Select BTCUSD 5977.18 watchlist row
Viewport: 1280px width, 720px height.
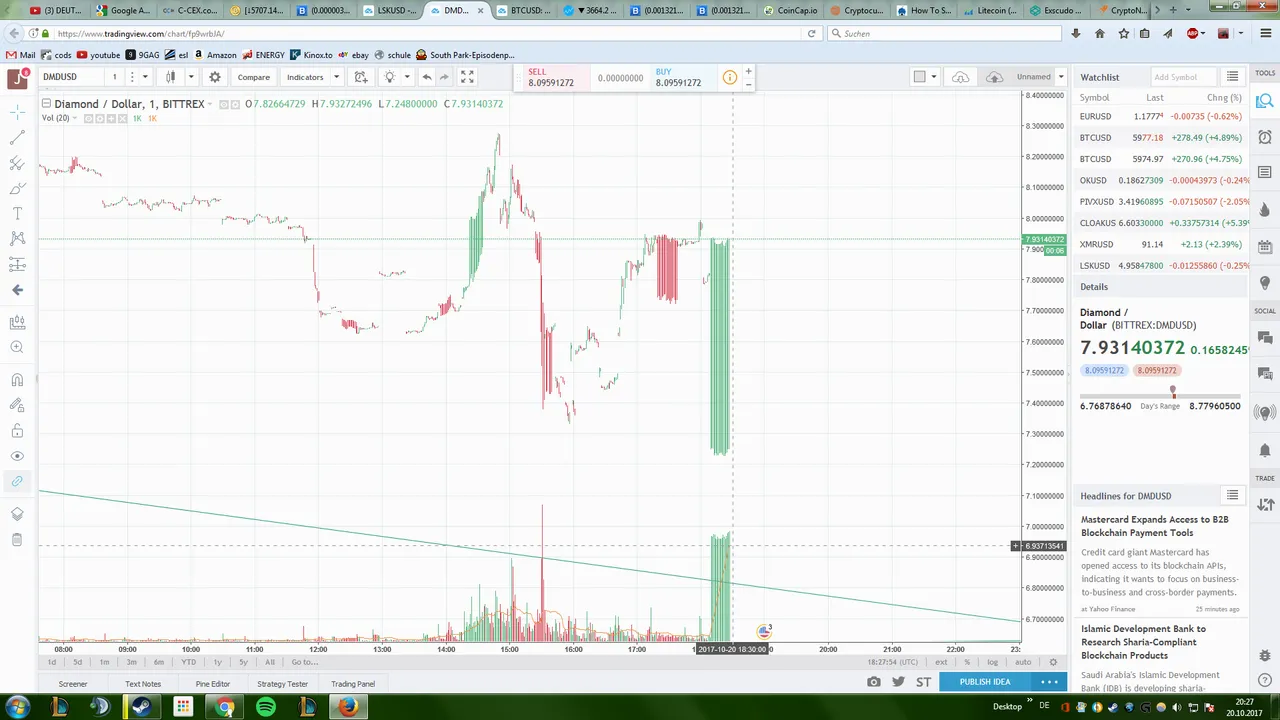coord(1161,138)
